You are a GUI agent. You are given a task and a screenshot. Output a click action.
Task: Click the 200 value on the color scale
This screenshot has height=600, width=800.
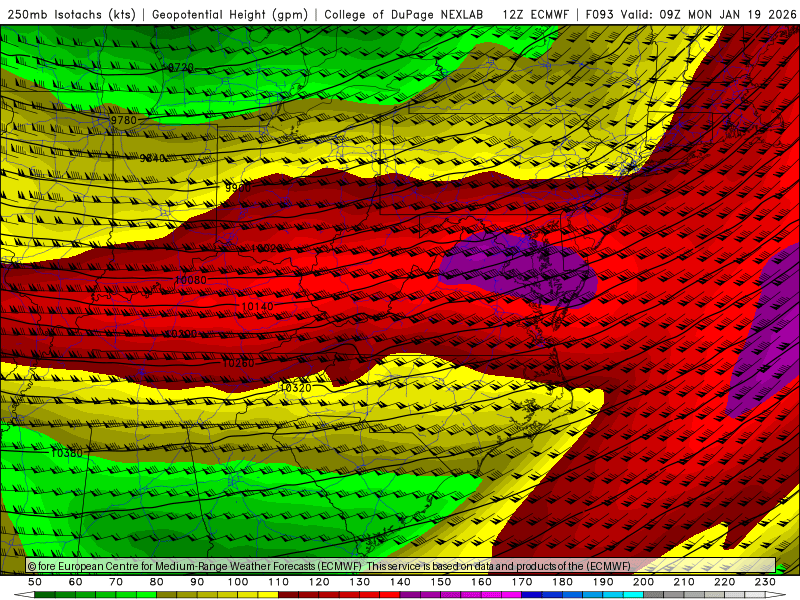point(643,582)
